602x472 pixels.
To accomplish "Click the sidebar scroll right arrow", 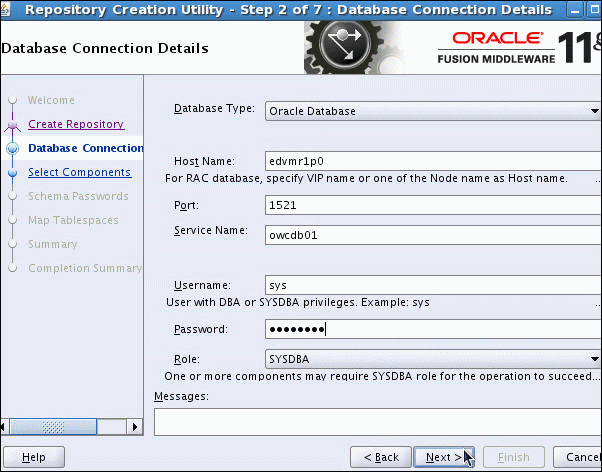I will pos(135,427).
